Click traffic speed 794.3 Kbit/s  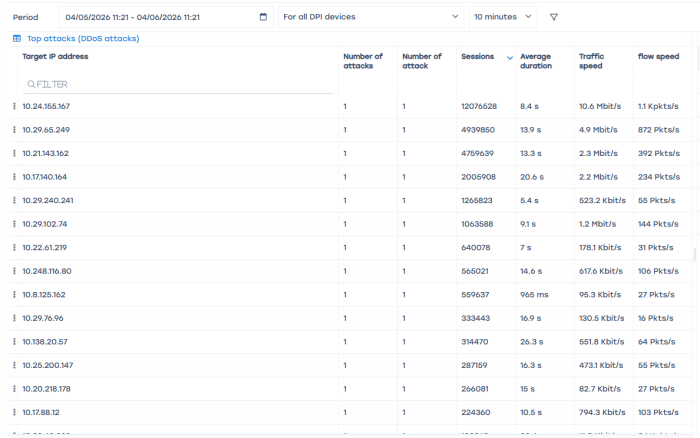pyautogui.click(x=602, y=413)
